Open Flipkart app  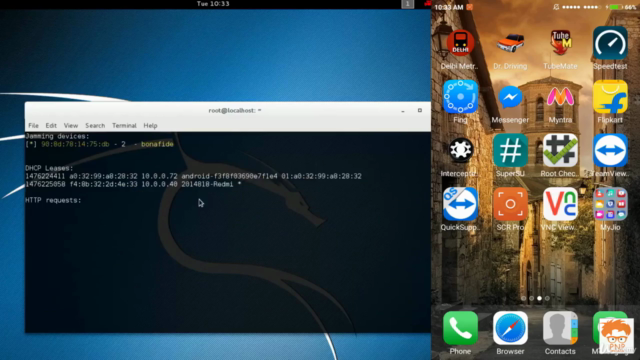pyautogui.click(x=610, y=97)
